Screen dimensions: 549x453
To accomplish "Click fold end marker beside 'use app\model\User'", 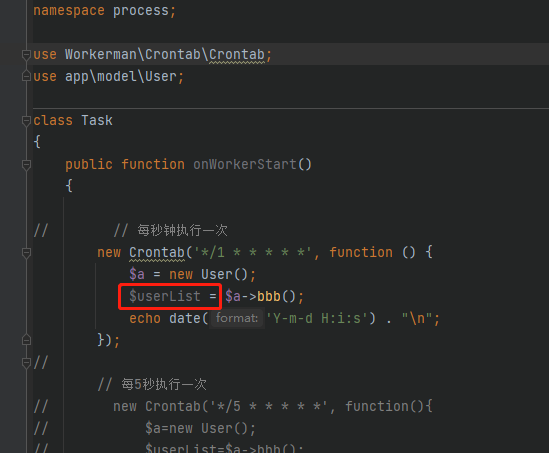I will coord(26,77).
